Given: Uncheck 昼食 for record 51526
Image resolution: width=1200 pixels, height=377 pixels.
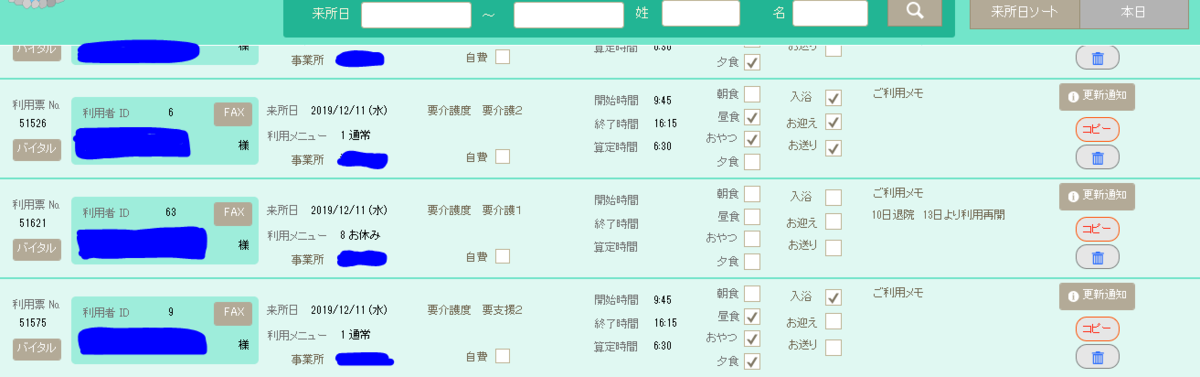Looking at the screenshot, I should (752, 116).
